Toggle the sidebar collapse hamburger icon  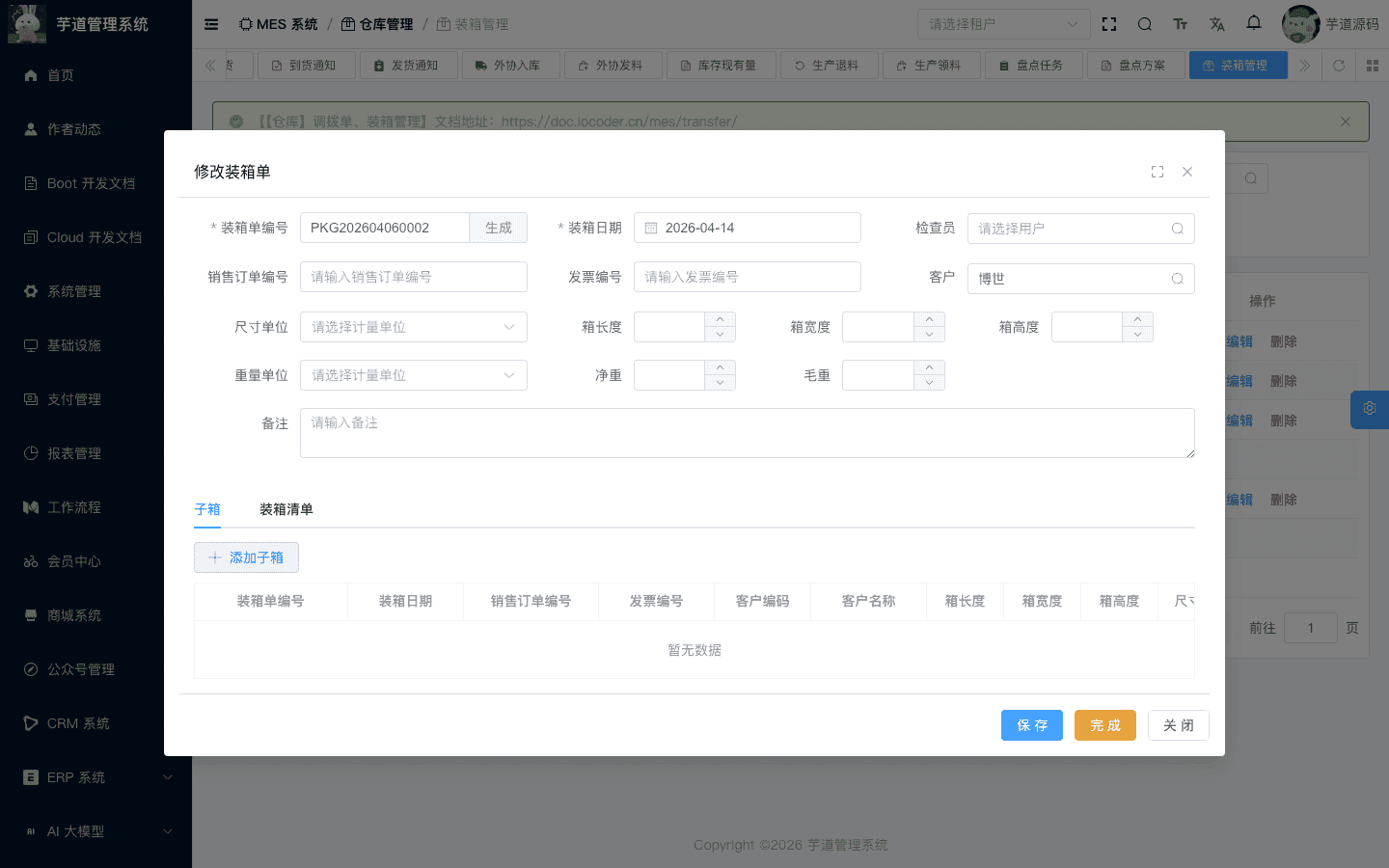pyautogui.click(x=211, y=24)
